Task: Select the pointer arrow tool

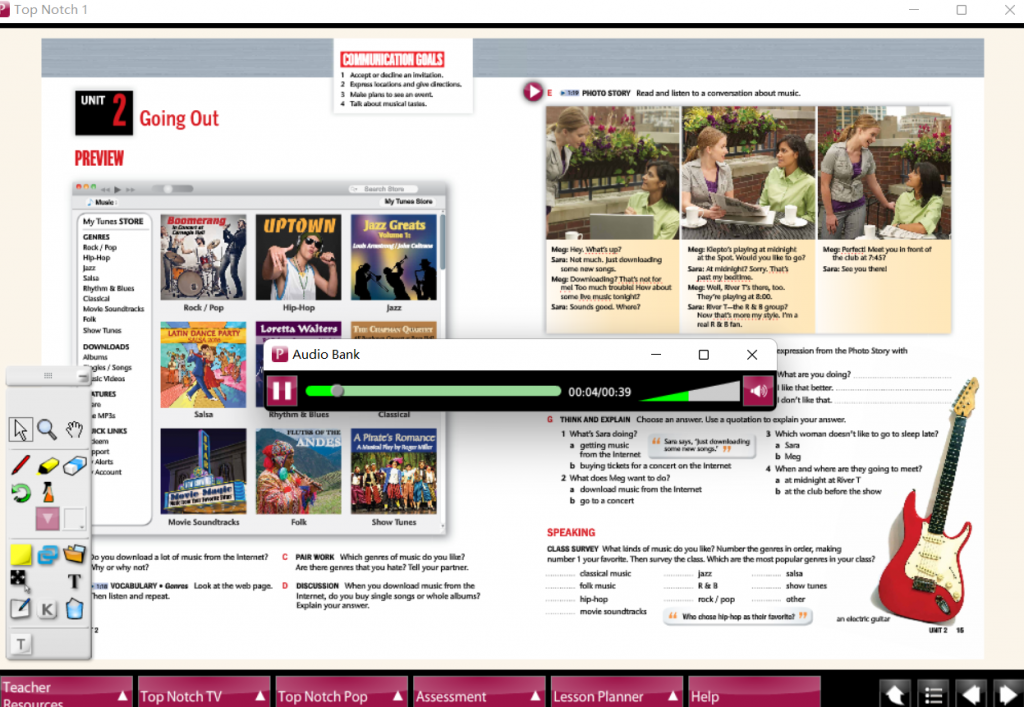Action: click(x=20, y=430)
